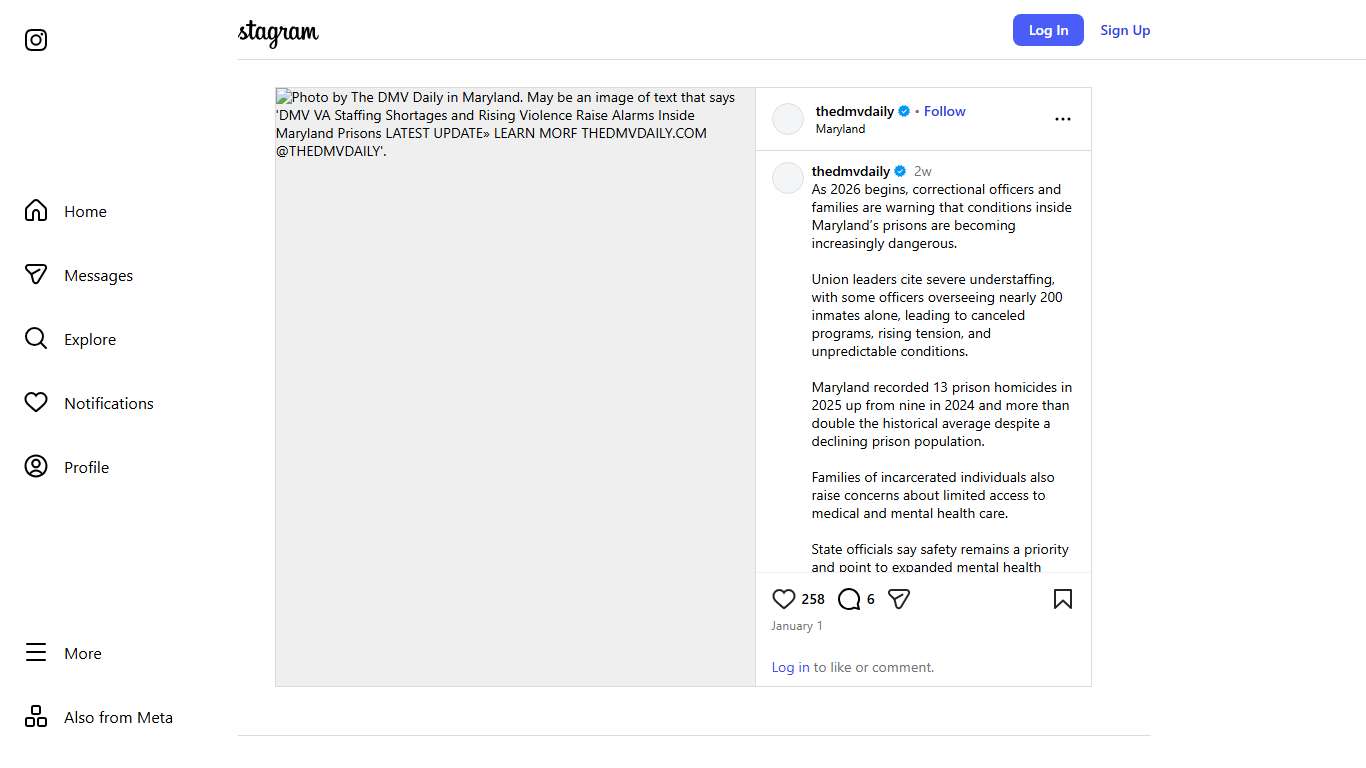Open post options three-dot menu
The width and height of the screenshot is (1366, 768).
(1063, 119)
